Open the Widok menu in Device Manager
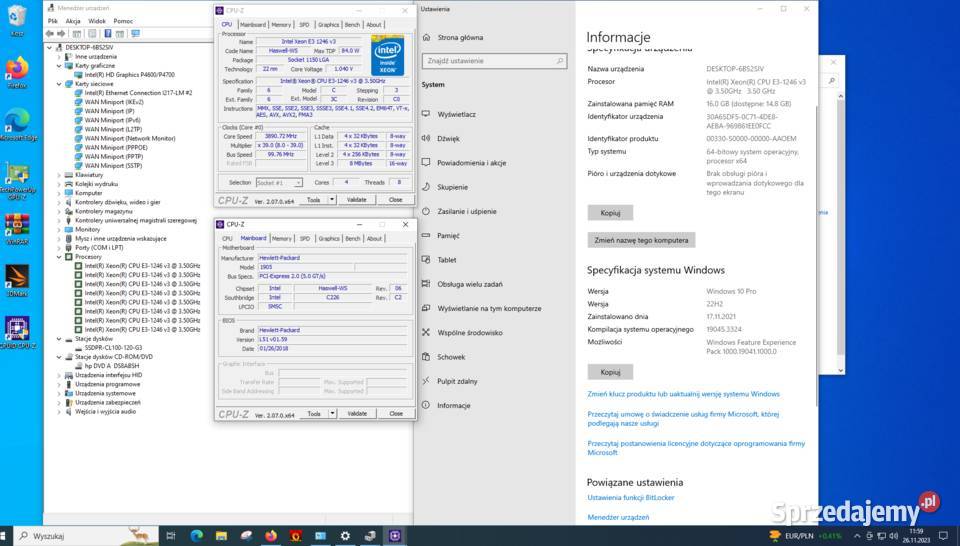Screen dimensions: 960x546 pyautogui.click(x=97, y=21)
